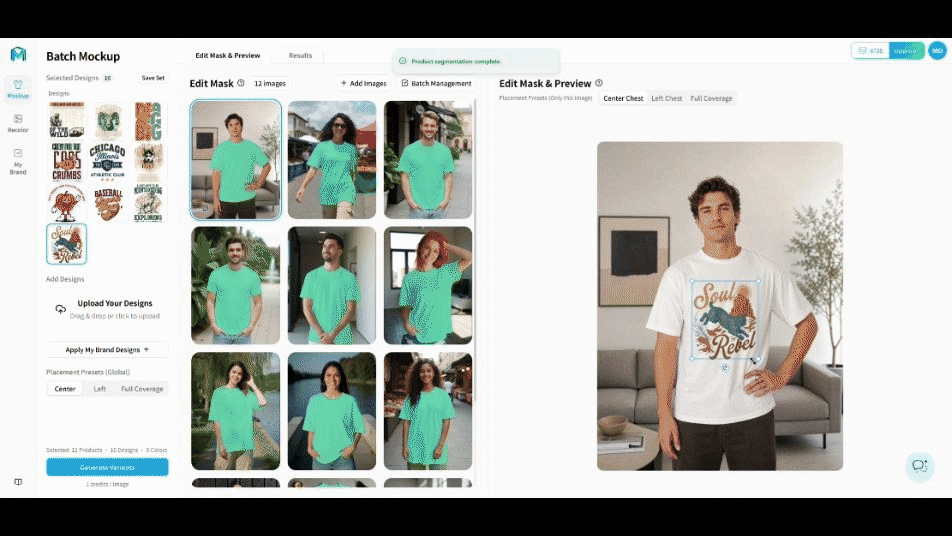Click the info icon beside Edit Mask

coord(241,83)
